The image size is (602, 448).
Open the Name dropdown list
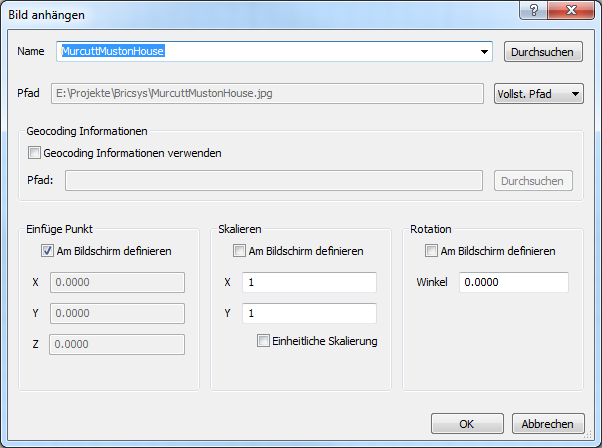pos(485,51)
